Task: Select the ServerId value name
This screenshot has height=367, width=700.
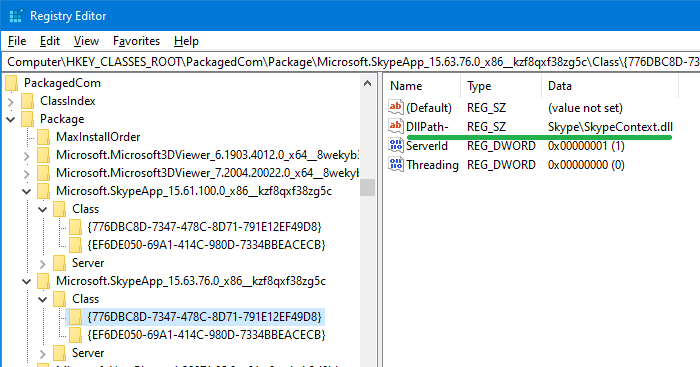Action: (x=427, y=146)
